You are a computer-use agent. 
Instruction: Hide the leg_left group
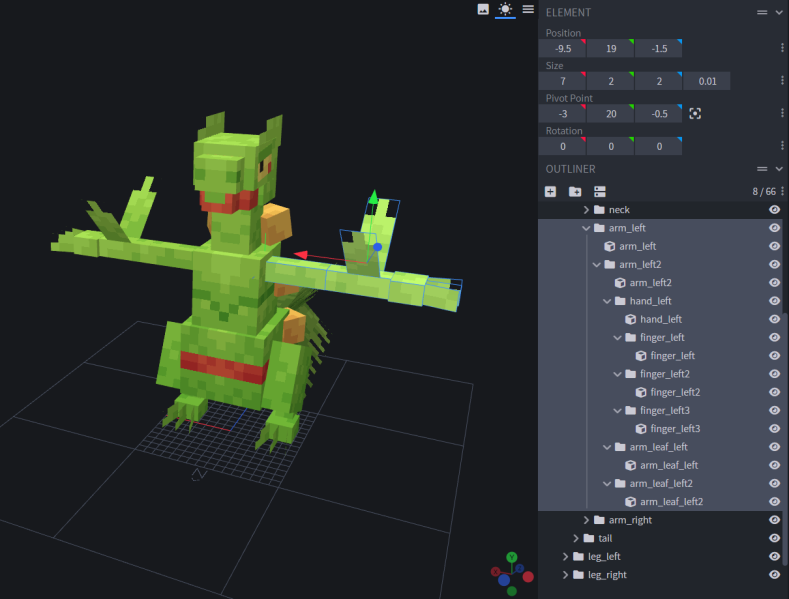(x=774, y=556)
